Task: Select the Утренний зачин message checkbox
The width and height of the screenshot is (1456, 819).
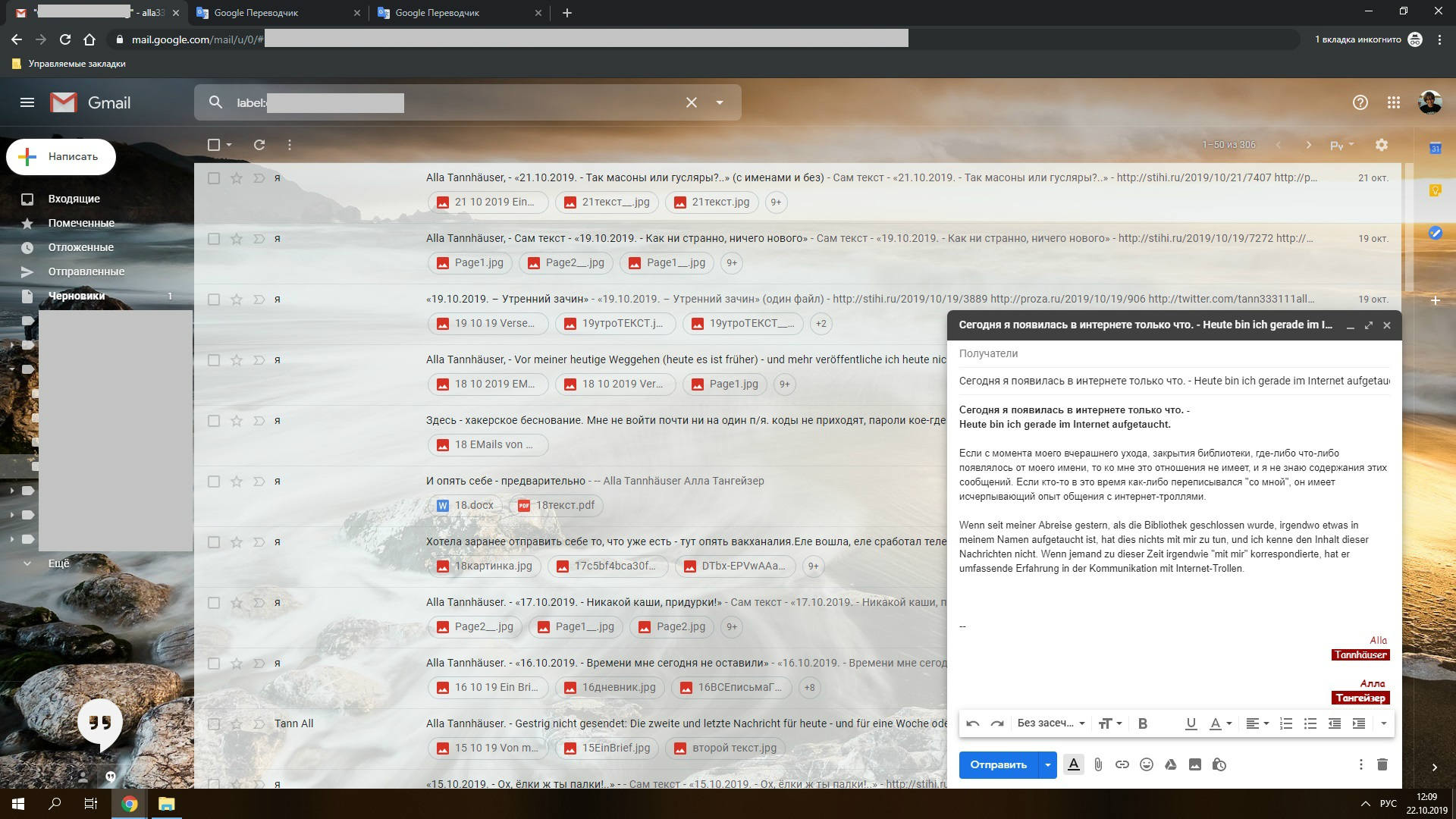Action: (214, 300)
